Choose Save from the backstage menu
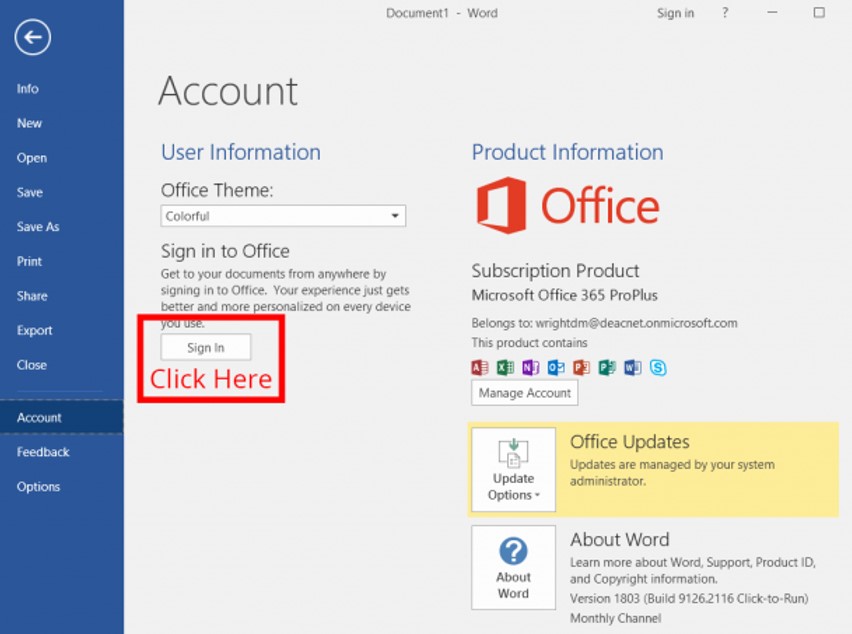Image resolution: width=852 pixels, height=634 pixels. click(30, 192)
